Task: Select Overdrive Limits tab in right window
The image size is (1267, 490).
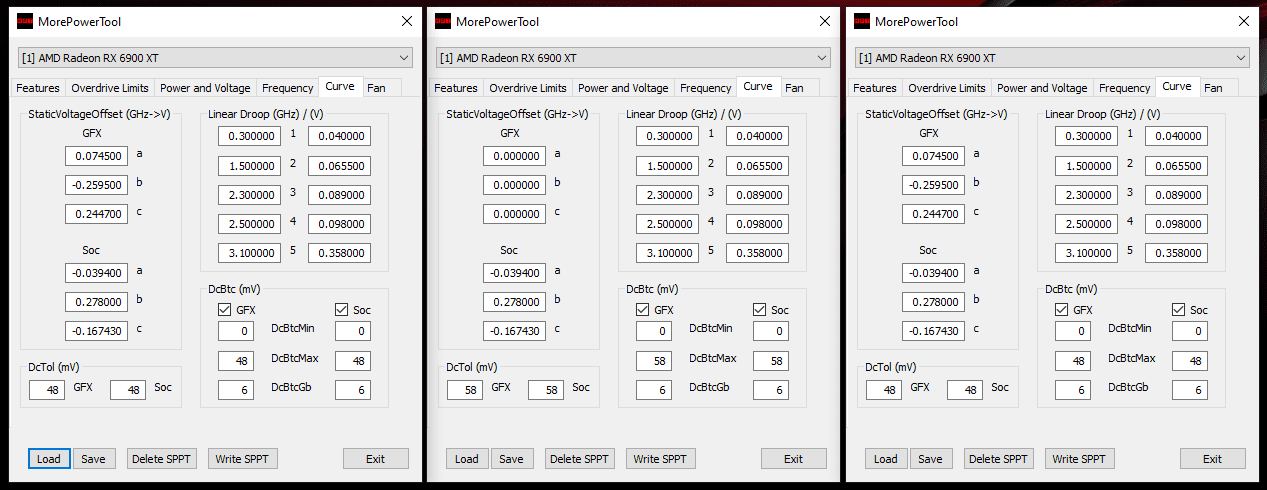Action: [x=946, y=88]
